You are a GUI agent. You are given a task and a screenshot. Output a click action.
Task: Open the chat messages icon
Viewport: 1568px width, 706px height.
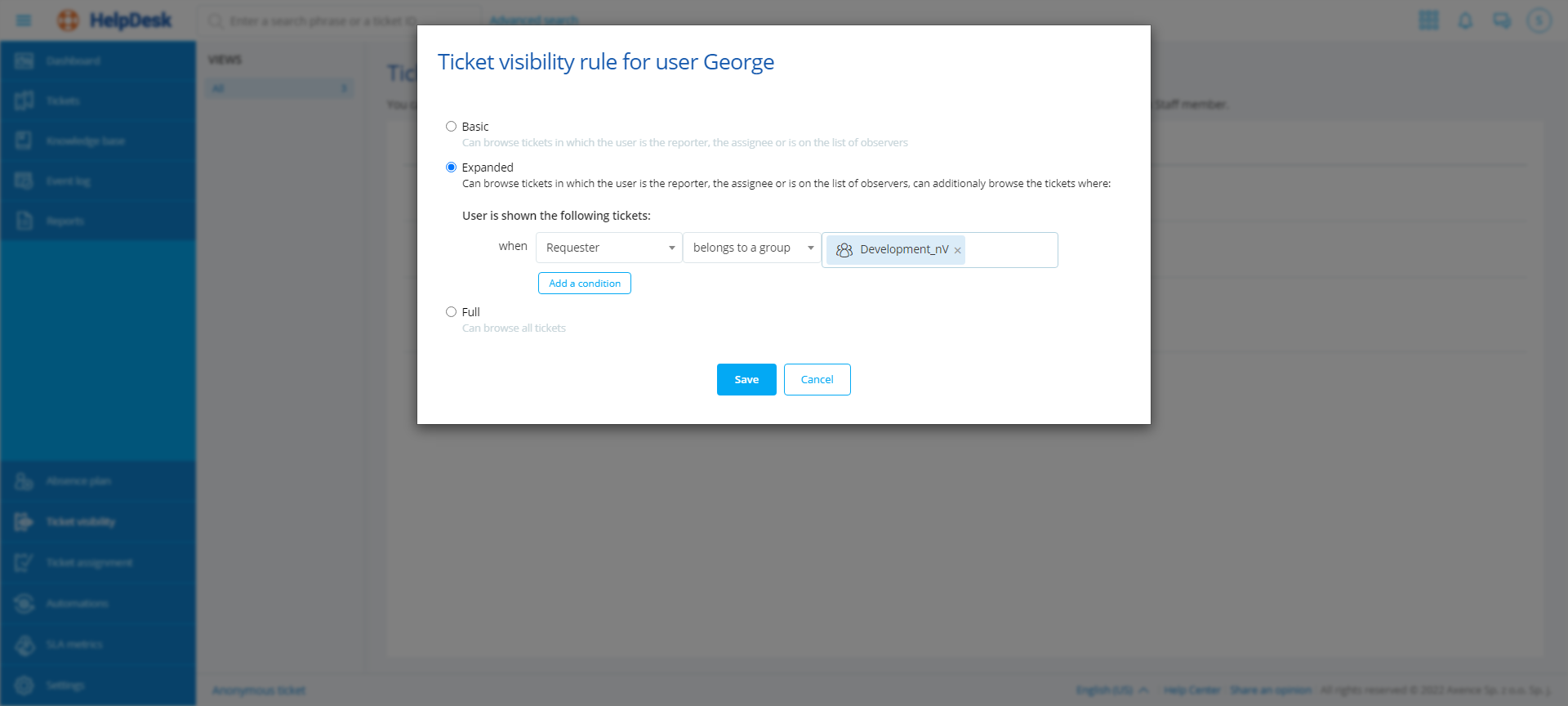[x=1502, y=20]
